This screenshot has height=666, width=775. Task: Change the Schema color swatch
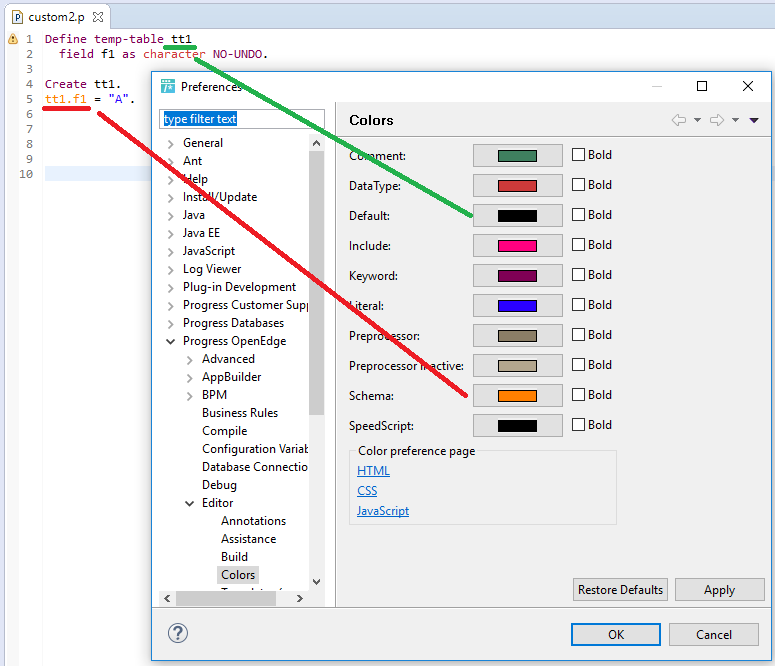click(x=517, y=396)
